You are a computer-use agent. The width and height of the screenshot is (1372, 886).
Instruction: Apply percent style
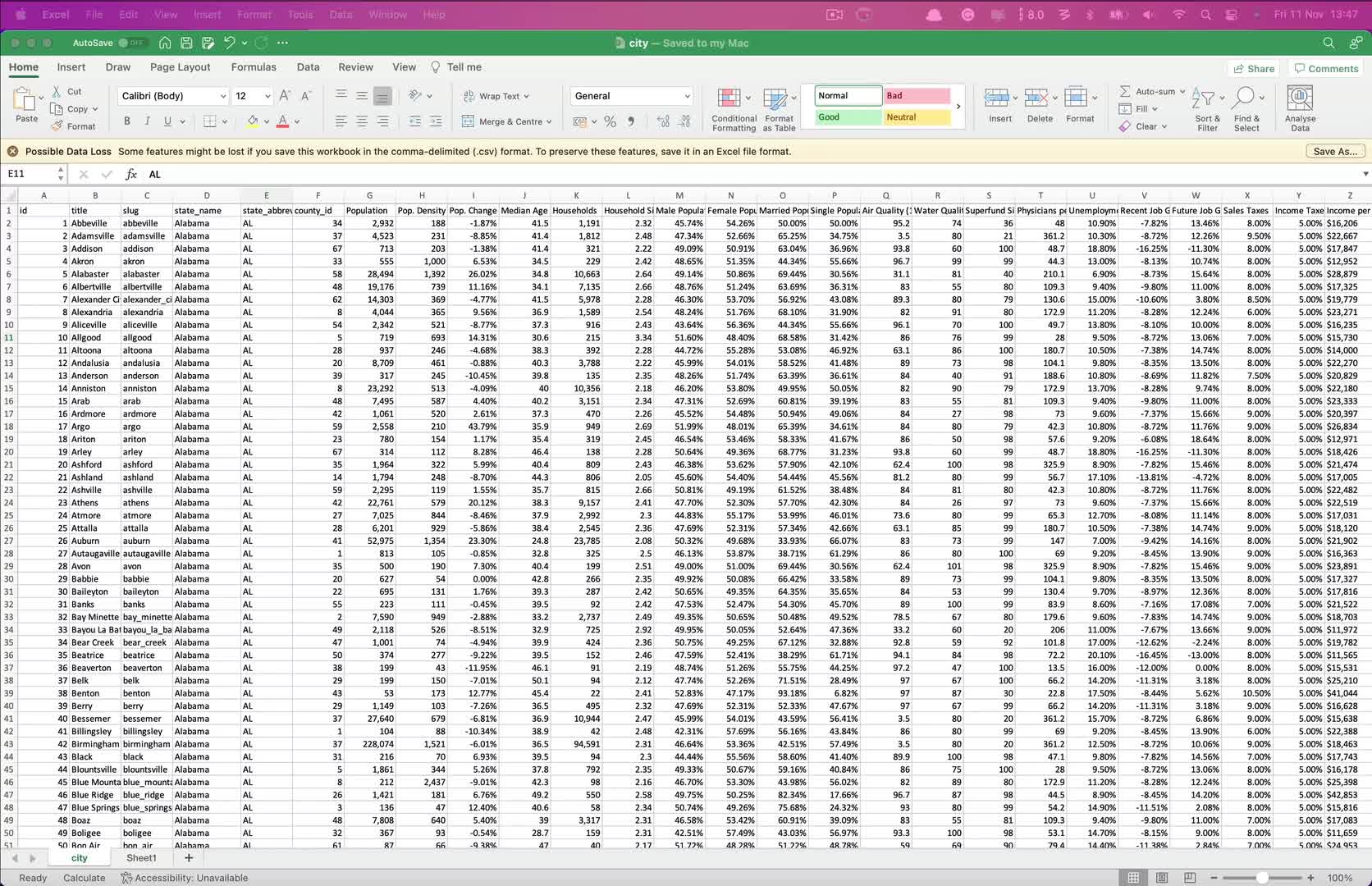pyautogui.click(x=610, y=121)
